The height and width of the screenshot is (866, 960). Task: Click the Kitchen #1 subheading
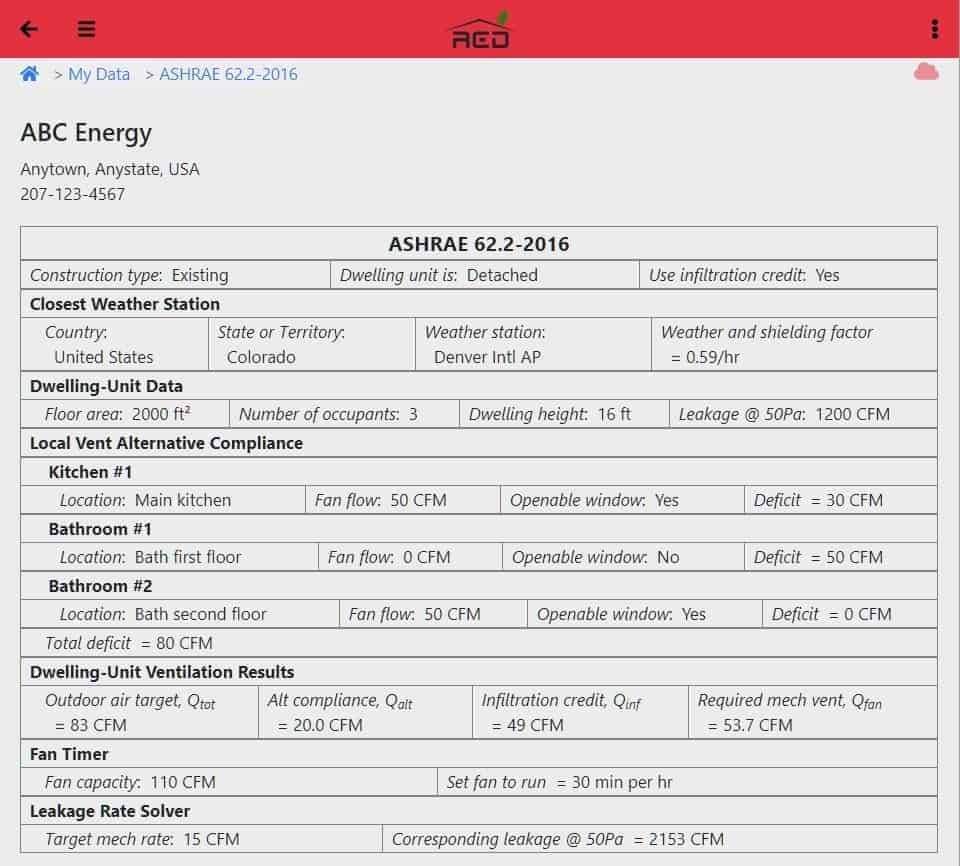pyautogui.click(x=90, y=472)
